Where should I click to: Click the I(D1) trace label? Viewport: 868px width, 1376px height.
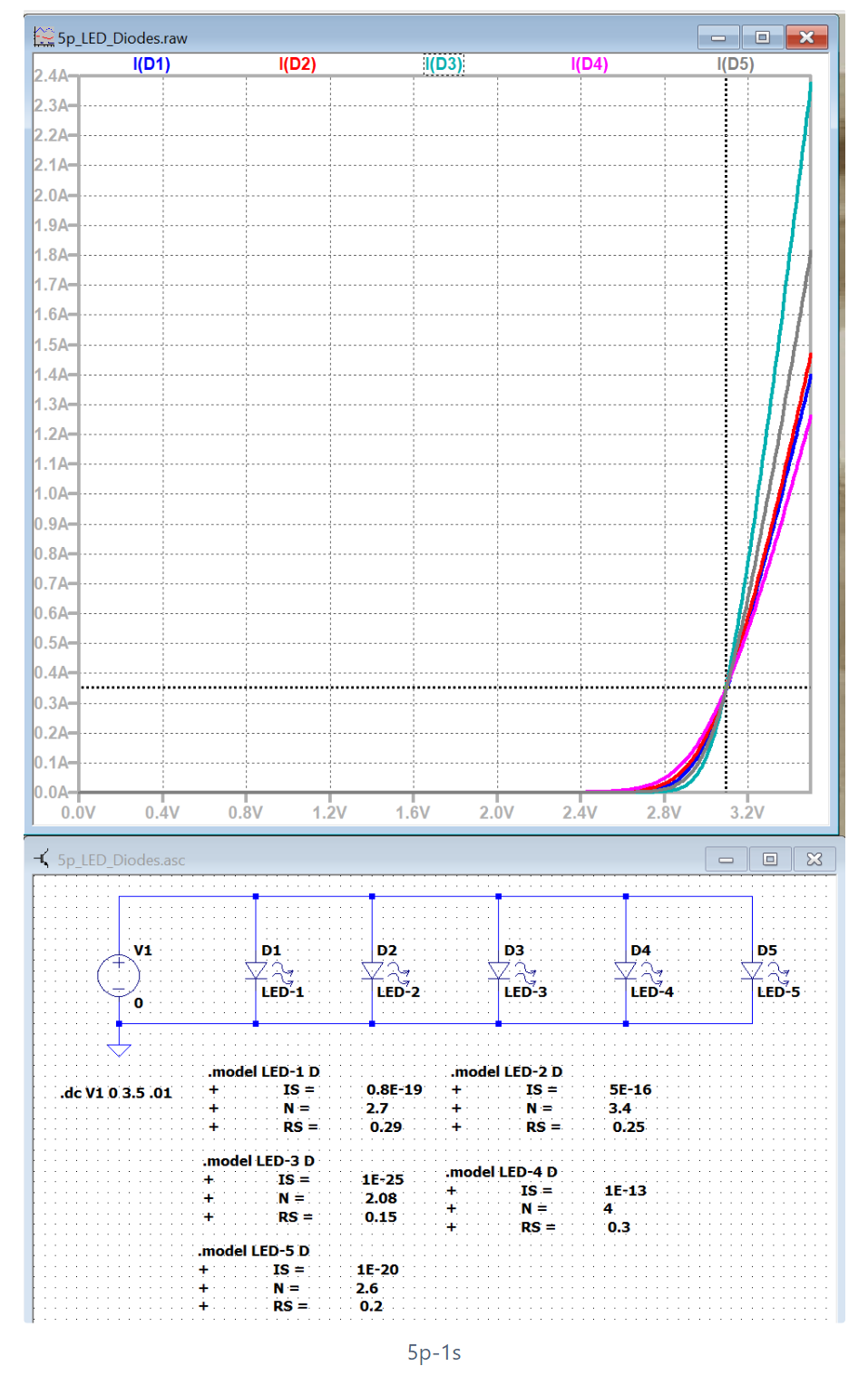[x=151, y=63]
